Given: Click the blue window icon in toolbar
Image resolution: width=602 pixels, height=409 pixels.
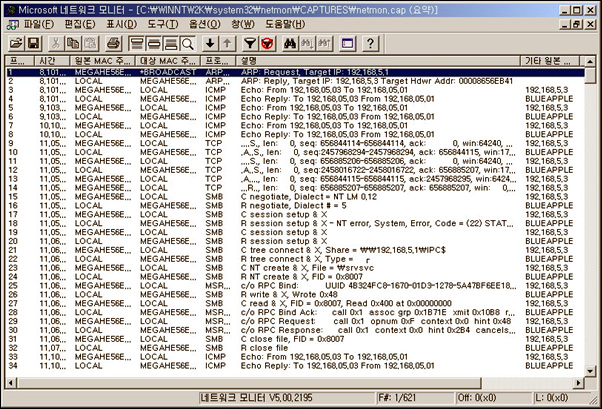Looking at the screenshot, I should (x=347, y=43).
